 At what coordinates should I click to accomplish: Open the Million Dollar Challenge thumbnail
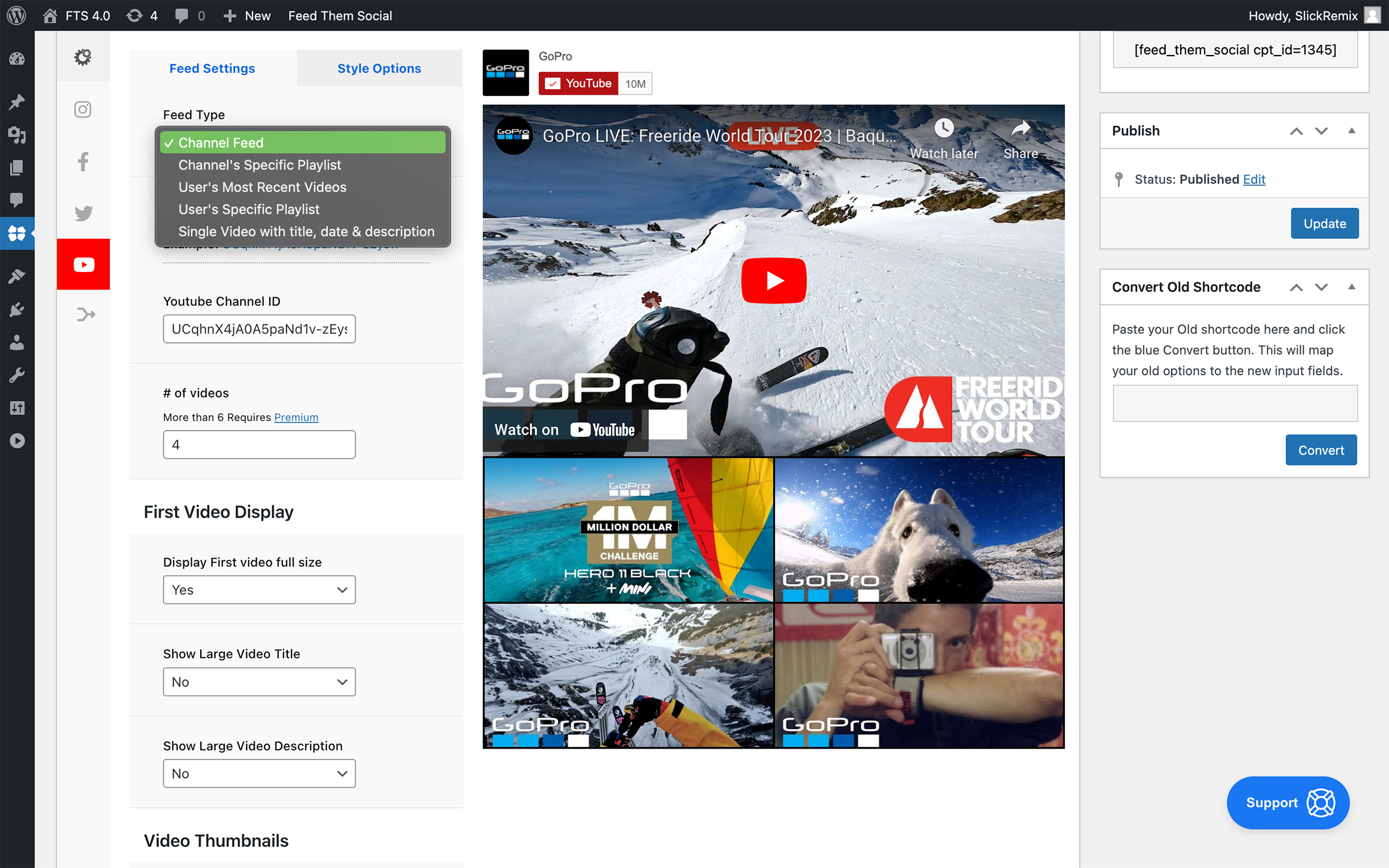click(629, 529)
